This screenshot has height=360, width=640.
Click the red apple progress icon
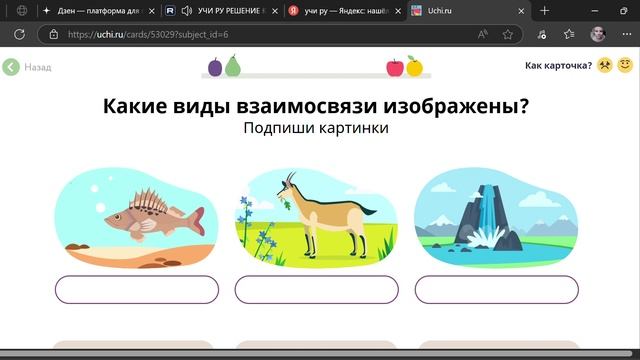pos(395,67)
